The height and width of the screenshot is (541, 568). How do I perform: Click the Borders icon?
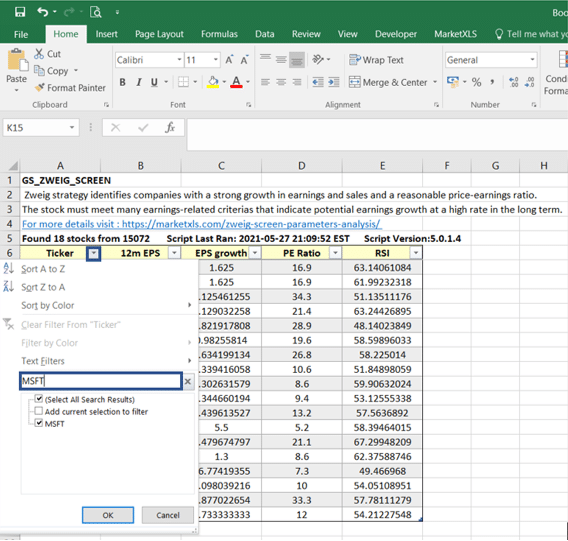[183, 82]
